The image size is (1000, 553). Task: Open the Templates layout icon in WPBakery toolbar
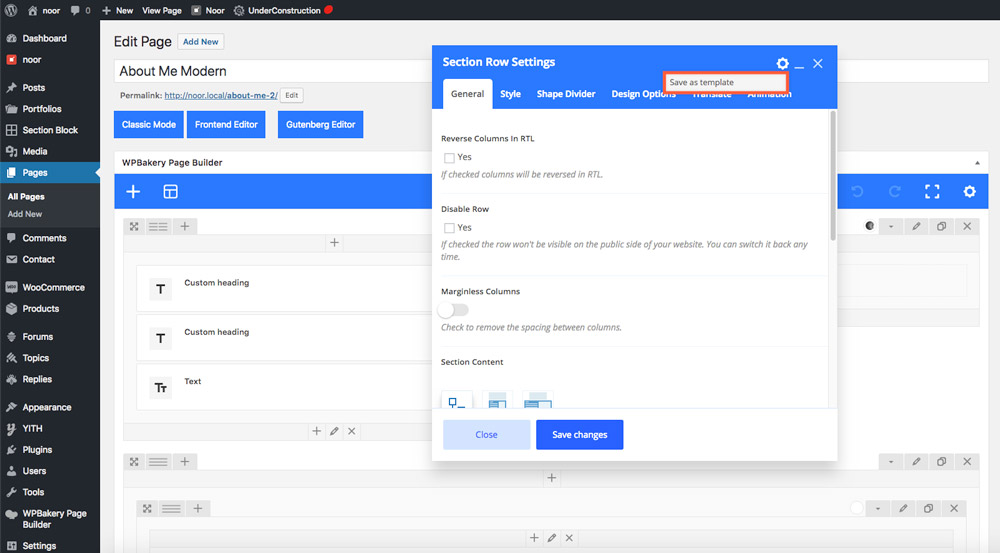pos(170,191)
